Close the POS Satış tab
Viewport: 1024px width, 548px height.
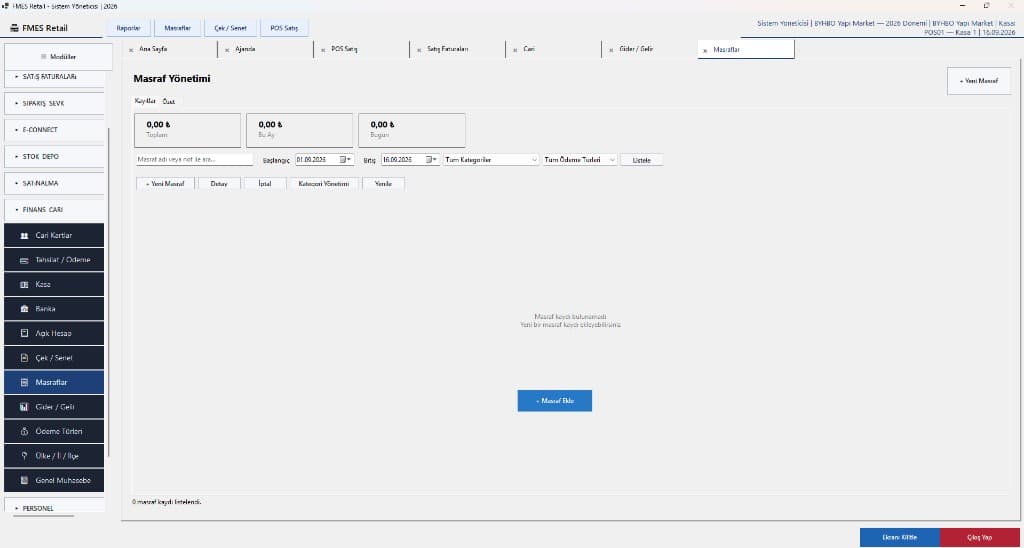tap(323, 50)
